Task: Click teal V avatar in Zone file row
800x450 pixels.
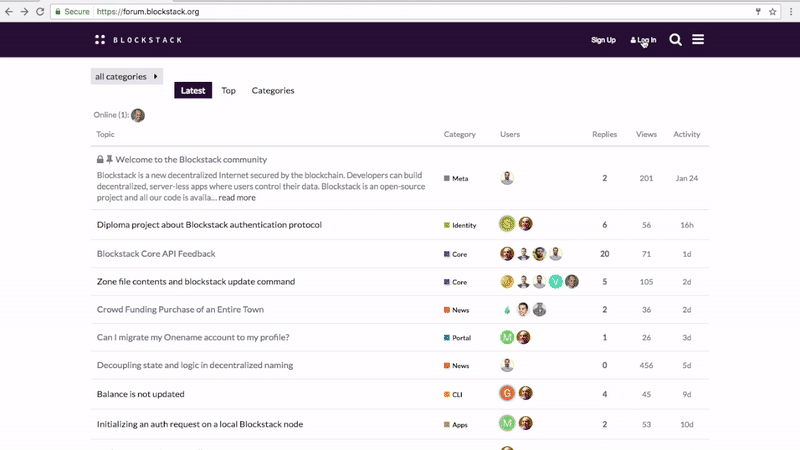Action: (556, 281)
